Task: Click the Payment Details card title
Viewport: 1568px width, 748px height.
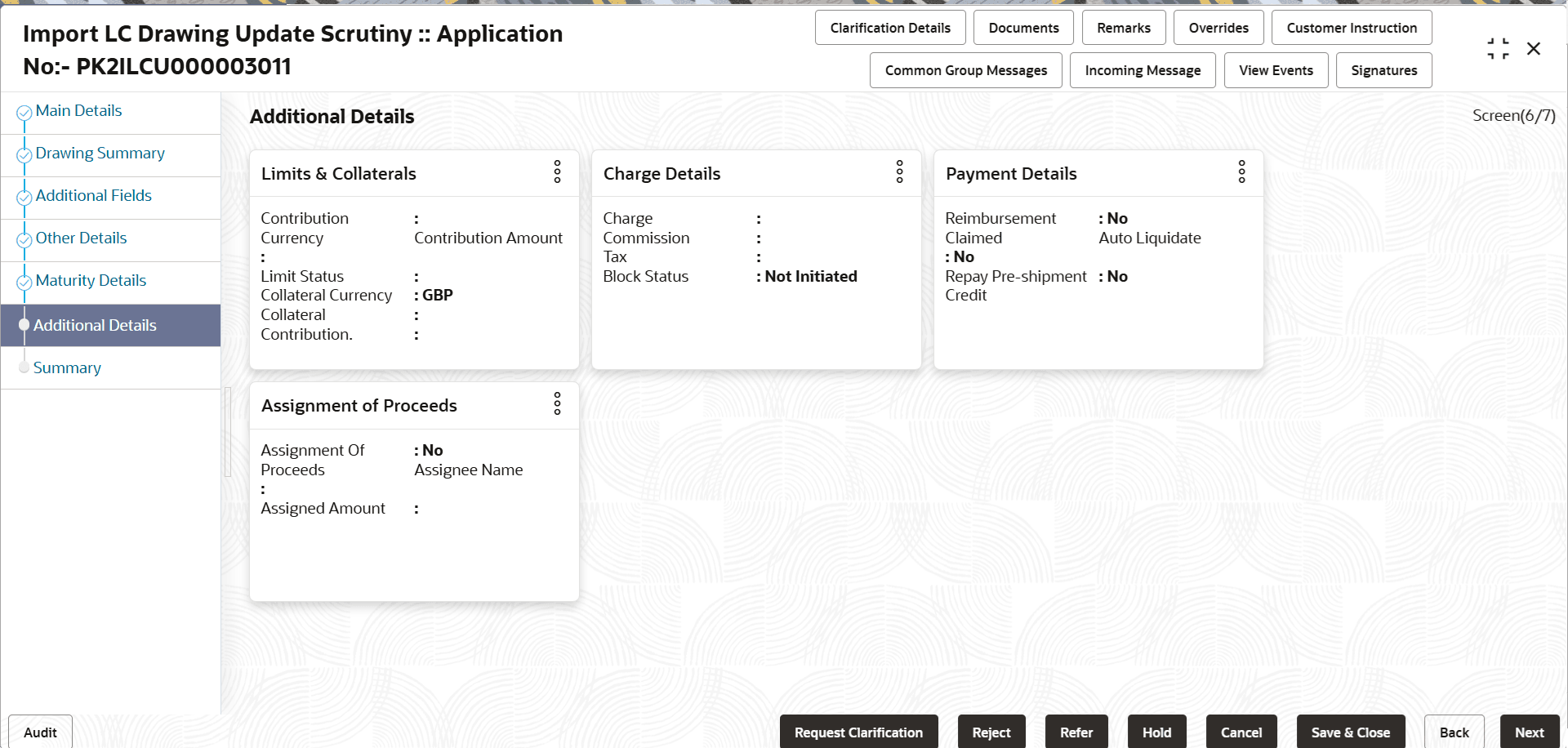Action: click(x=1011, y=174)
